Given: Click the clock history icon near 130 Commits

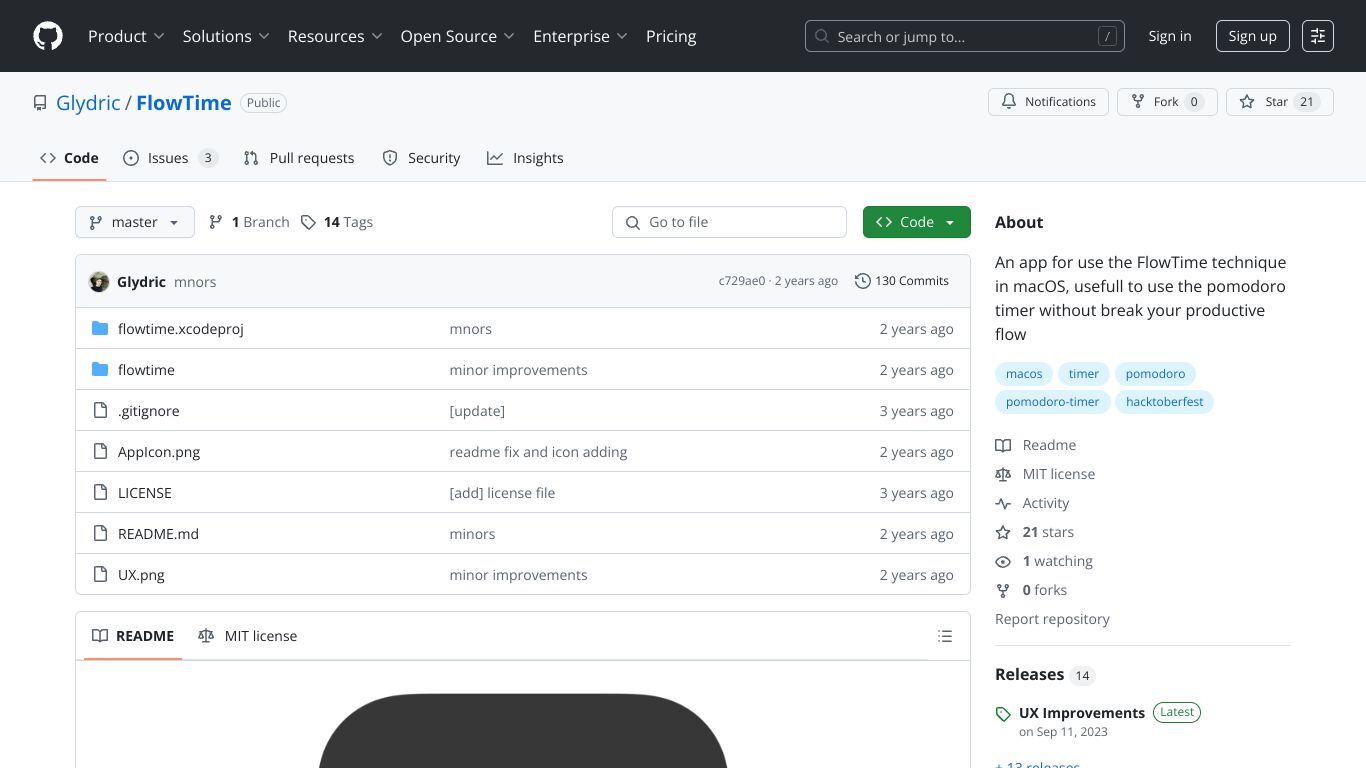Looking at the screenshot, I should tap(863, 282).
